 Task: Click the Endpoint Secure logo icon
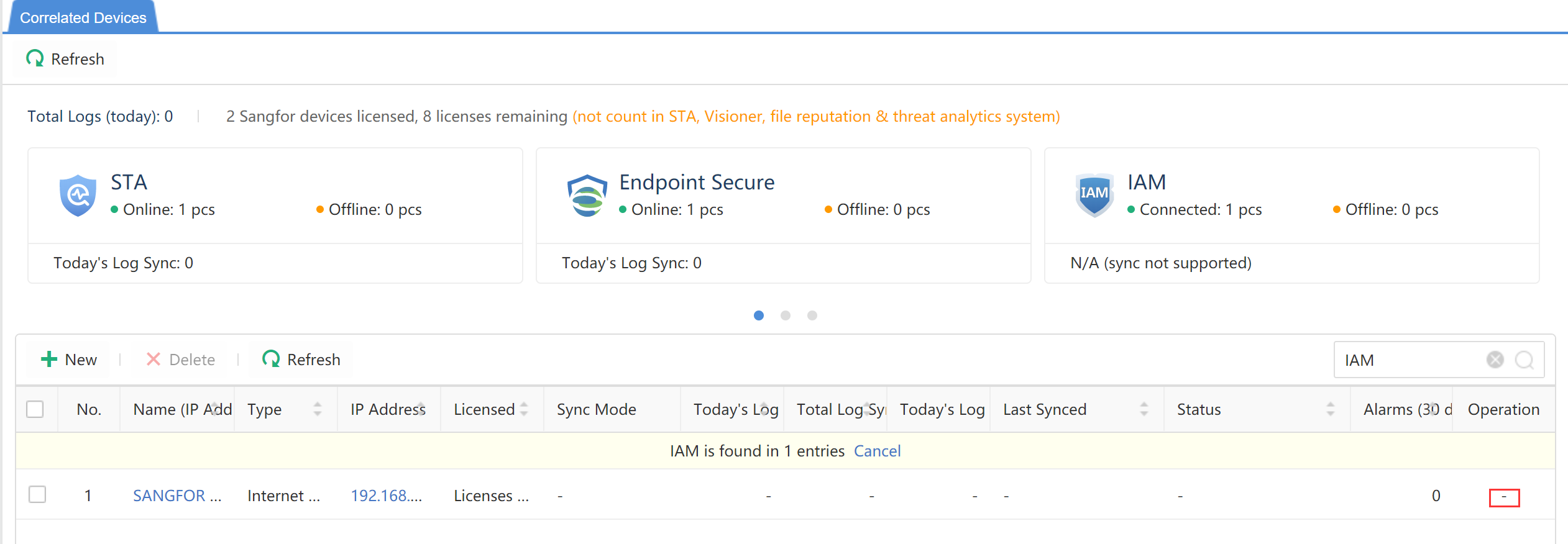click(587, 195)
